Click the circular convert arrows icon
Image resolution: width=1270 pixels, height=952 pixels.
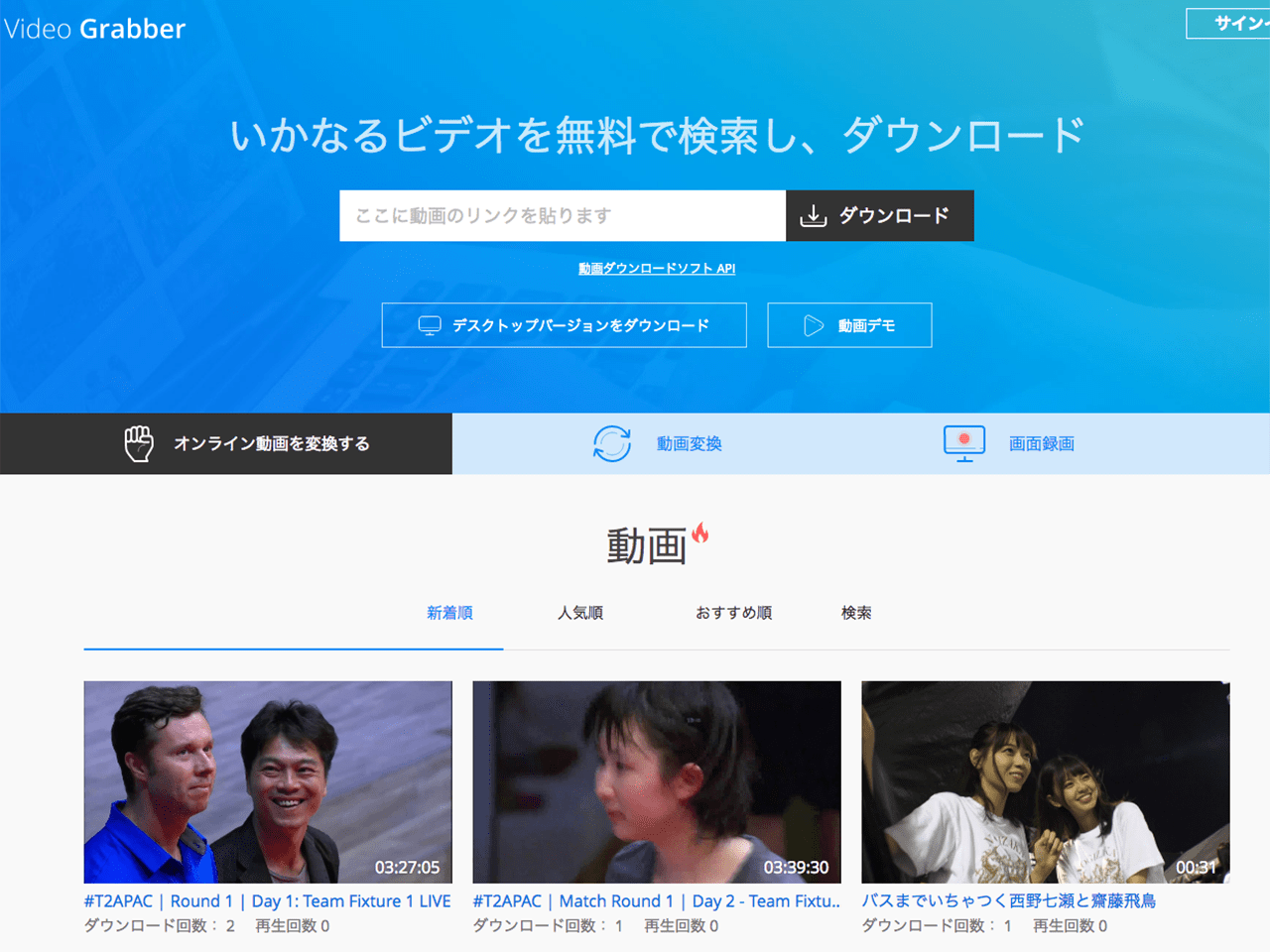pyautogui.click(x=612, y=443)
